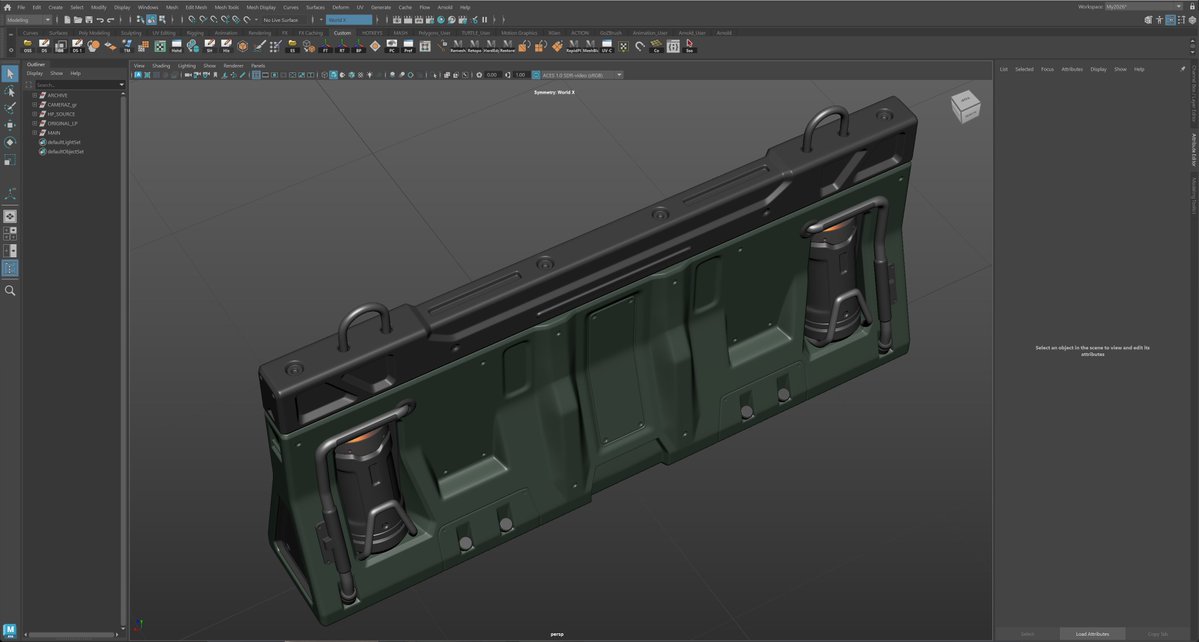Save the scene with the disk icon
Image resolution: width=1199 pixels, height=642 pixels.
pyautogui.click(x=89, y=20)
